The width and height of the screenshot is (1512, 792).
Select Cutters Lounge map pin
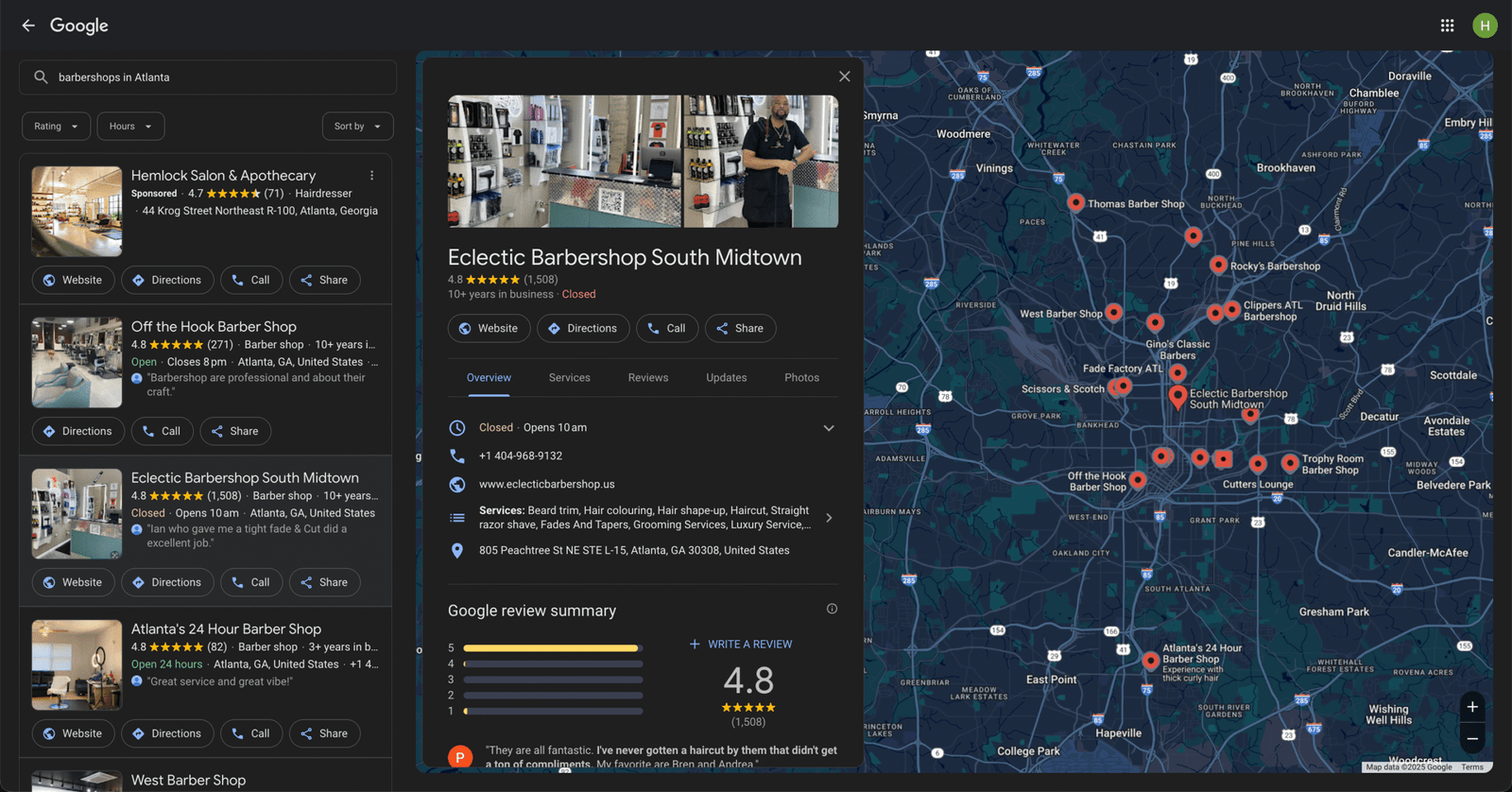(1257, 463)
